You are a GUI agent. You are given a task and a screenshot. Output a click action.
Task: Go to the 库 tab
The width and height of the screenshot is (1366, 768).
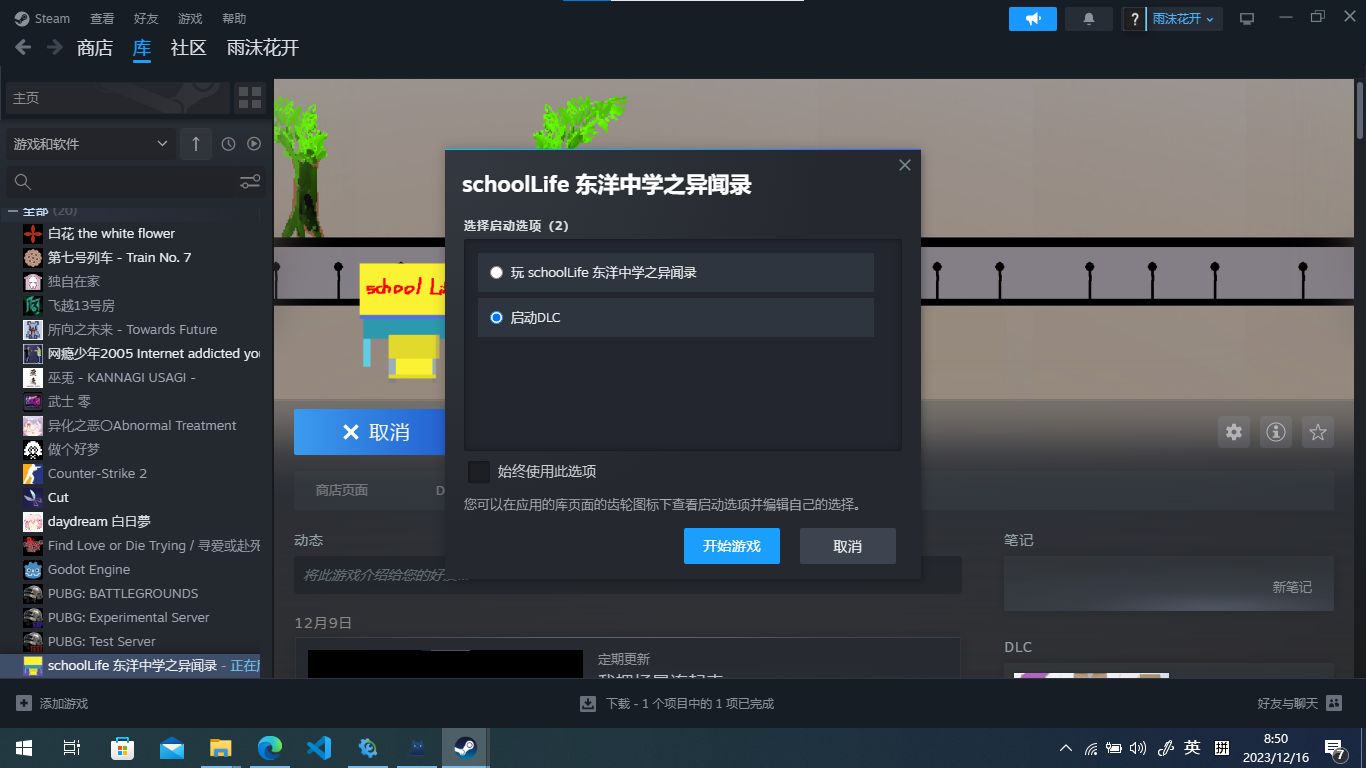[x=142, y=48]
